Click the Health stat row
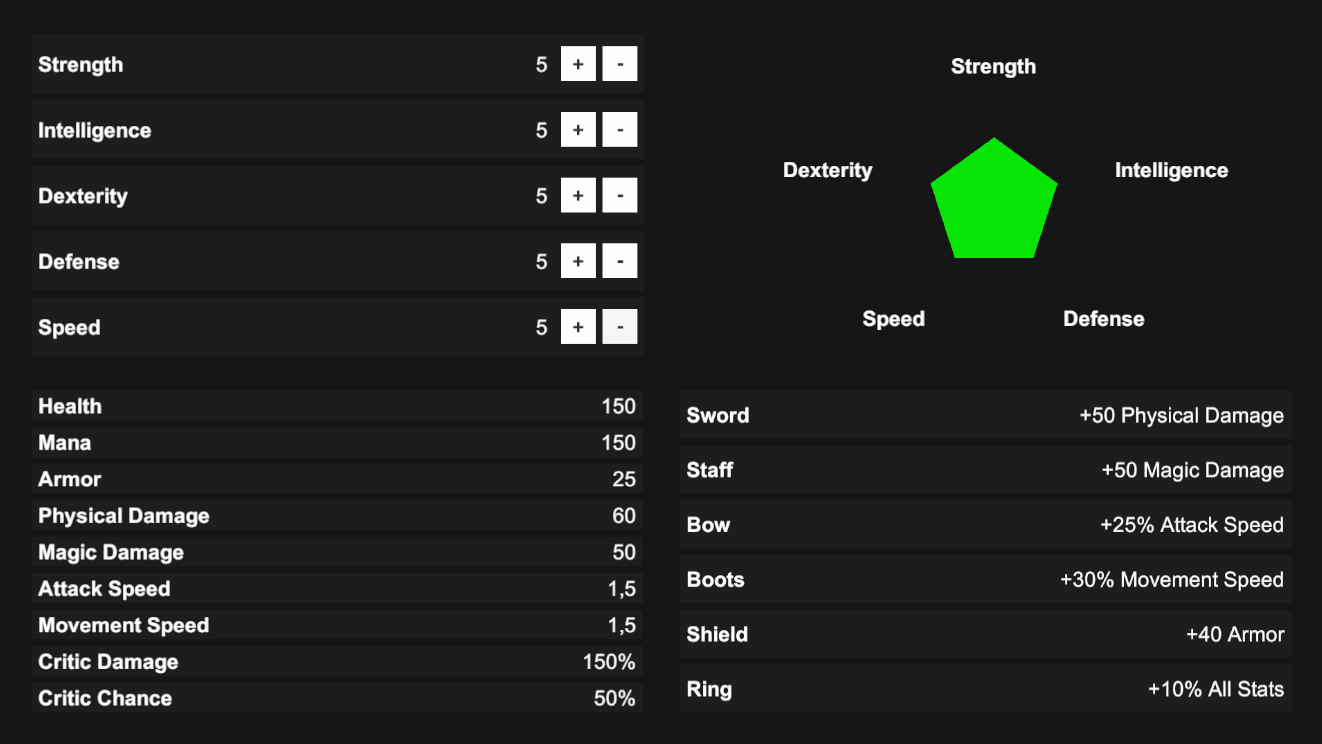Viewport: 1322px width, 744px height. pos(337,406)
